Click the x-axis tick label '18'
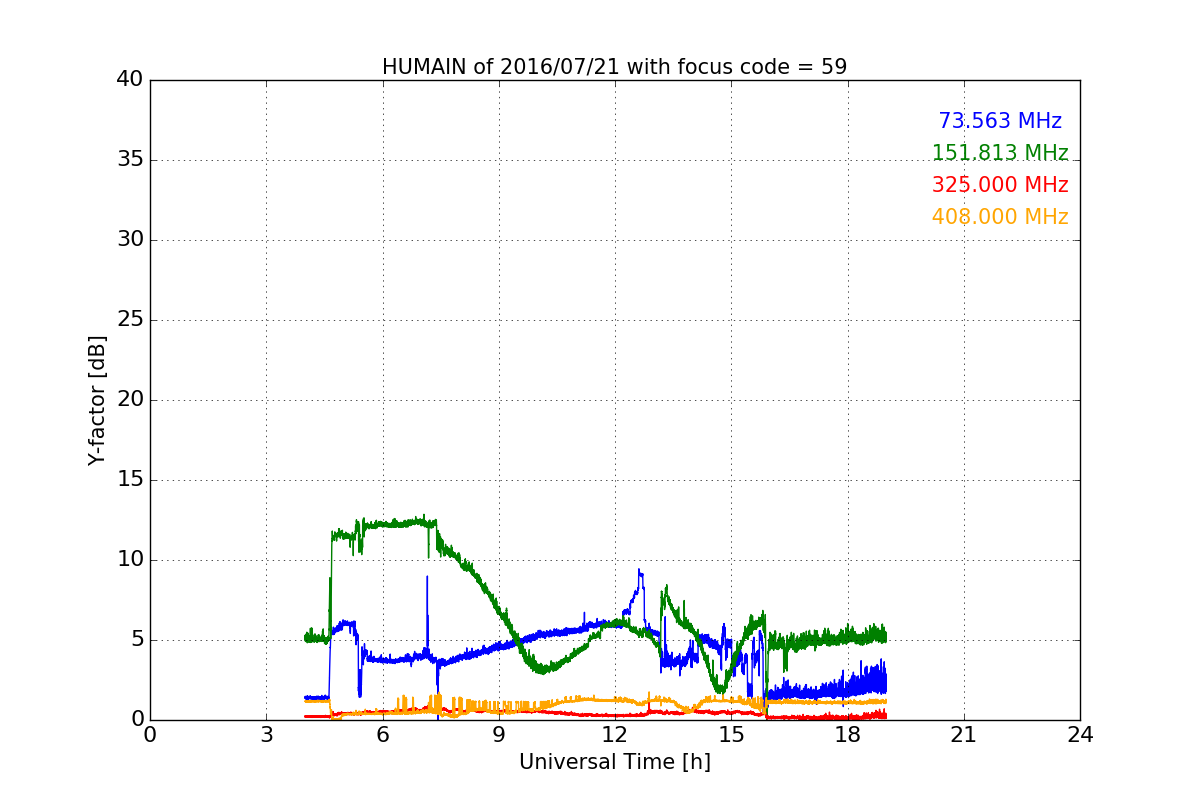 coord(848,734)
